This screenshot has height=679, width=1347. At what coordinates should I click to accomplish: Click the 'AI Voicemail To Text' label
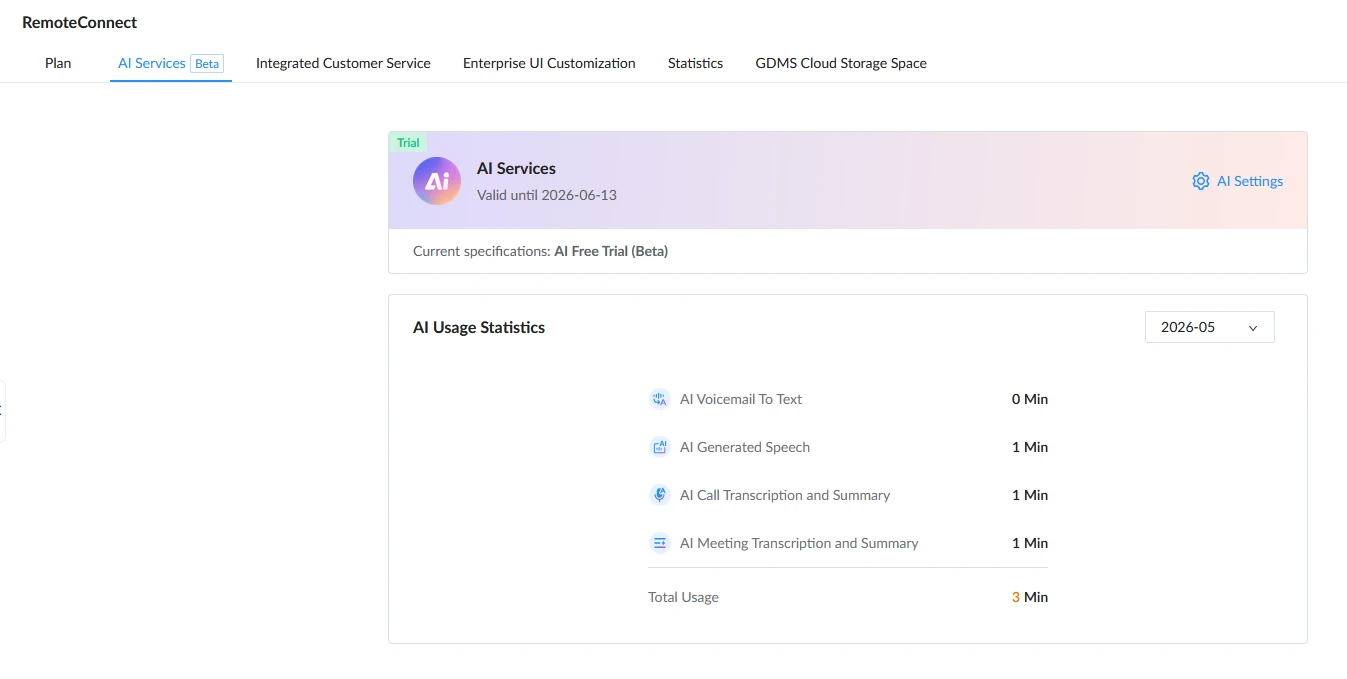(x=741, y=399)
